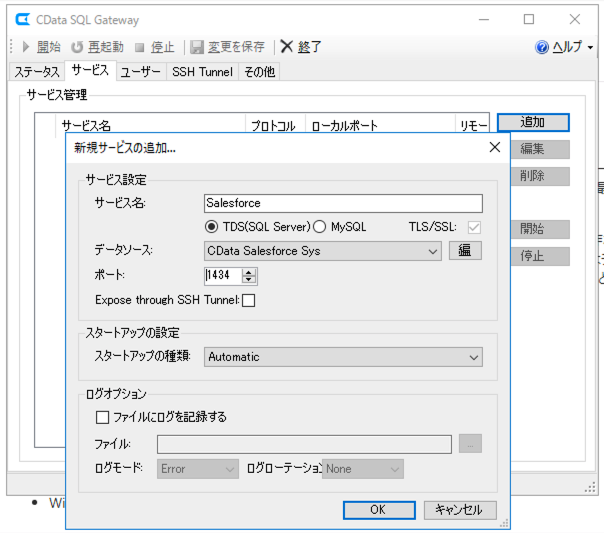The height and width of the screenshot is (533, 604).
Task: Decrease port value with down arrow
Action: [x=249, y=280]
